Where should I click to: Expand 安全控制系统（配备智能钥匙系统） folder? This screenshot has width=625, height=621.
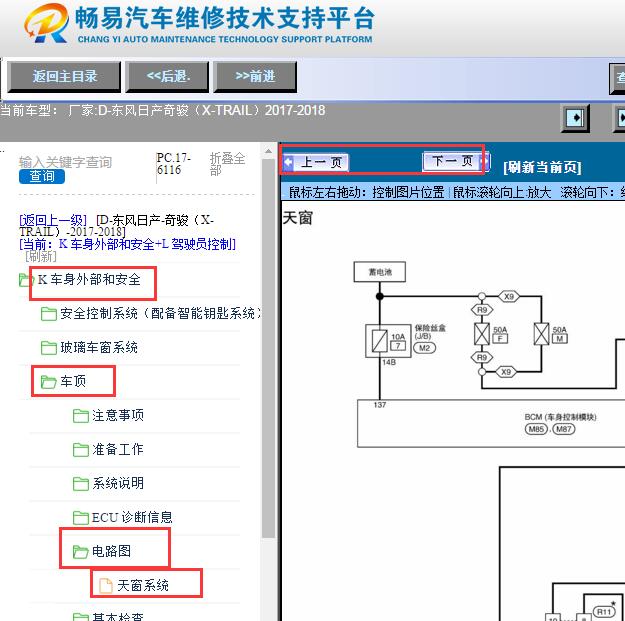point(161,313)
